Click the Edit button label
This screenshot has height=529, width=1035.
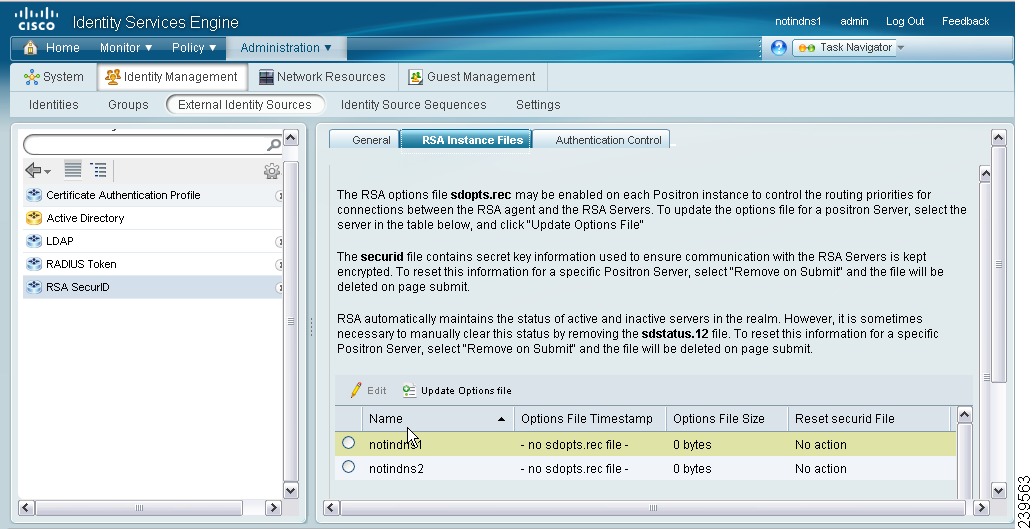pyautogui.click(x=377, y=390)
